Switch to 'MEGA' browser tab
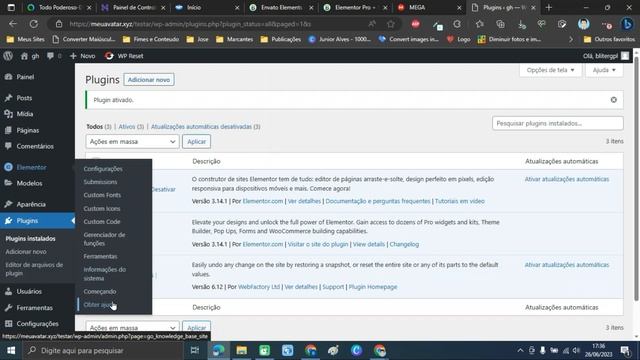Screen dimensions: 640x360 [x=429, y=7]
